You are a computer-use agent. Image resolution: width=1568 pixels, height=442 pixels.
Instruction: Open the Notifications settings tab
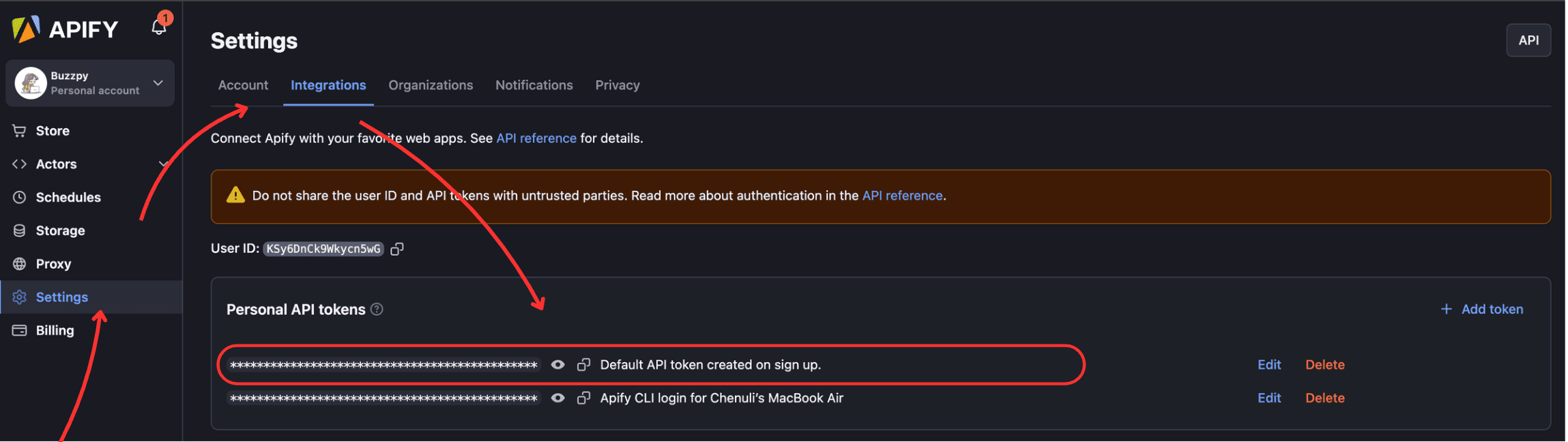[534, 85]
